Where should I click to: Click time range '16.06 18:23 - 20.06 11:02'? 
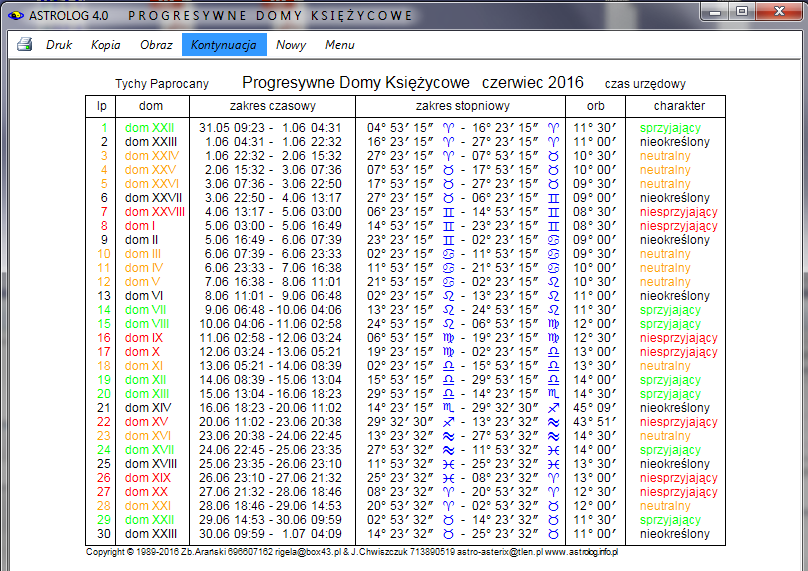[271, 408]
